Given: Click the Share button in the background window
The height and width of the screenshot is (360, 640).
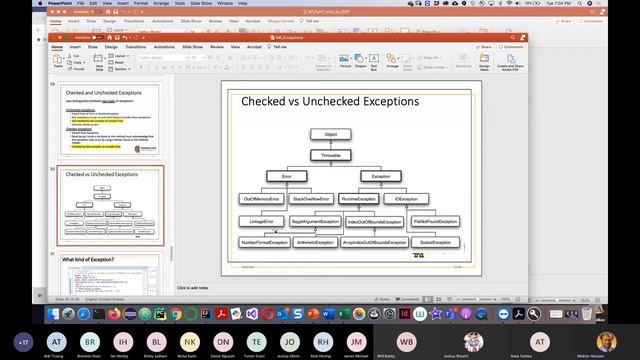Looking at the screenshot, I should pos(563,21).
